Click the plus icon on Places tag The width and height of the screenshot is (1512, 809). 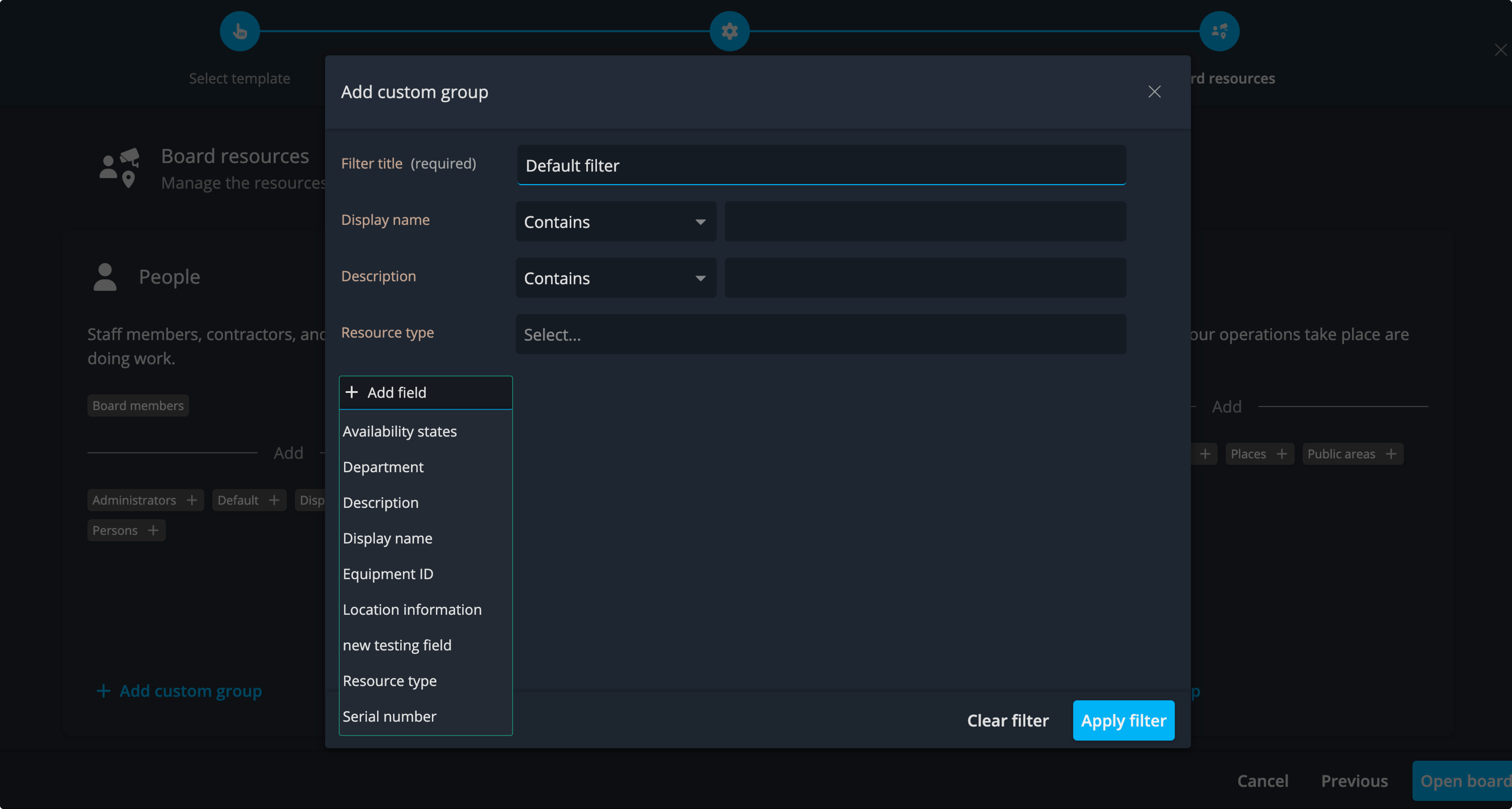(1282, 454)
